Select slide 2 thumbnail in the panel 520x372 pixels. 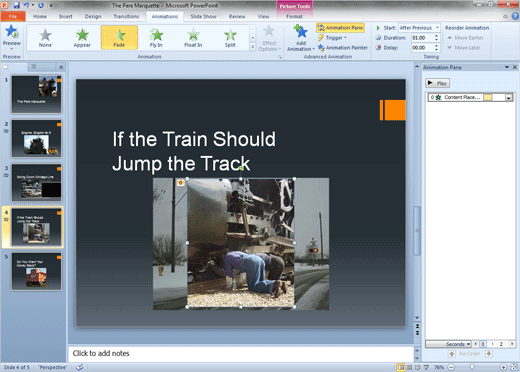click(36, 139)
